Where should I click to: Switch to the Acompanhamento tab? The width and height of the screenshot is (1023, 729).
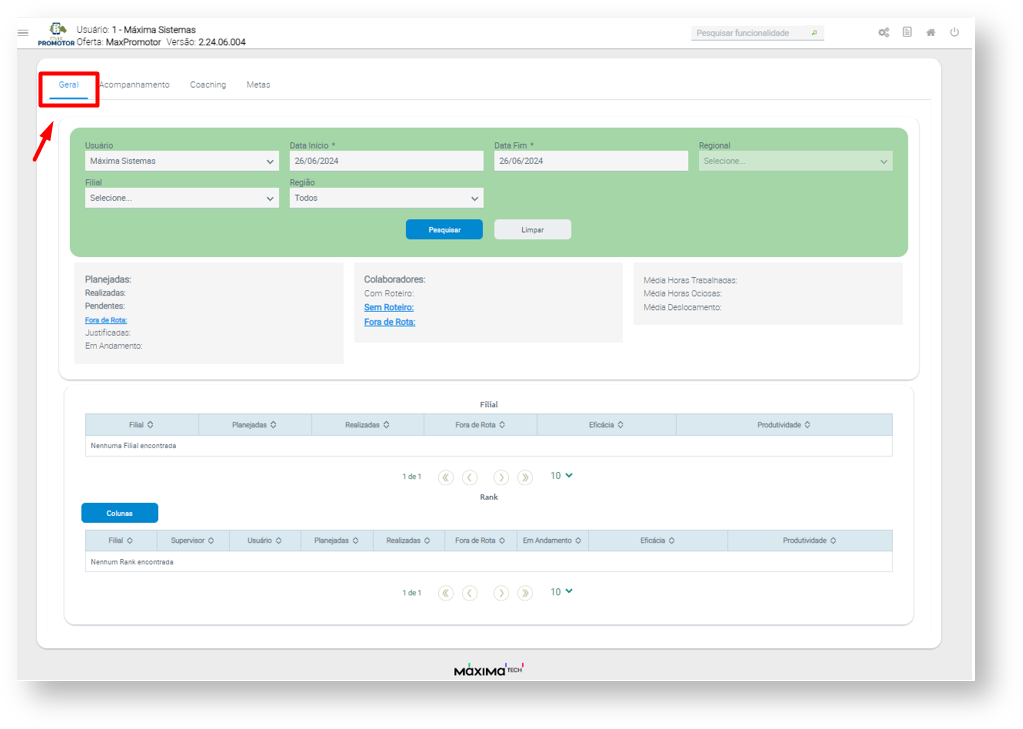tap(136, 85)
